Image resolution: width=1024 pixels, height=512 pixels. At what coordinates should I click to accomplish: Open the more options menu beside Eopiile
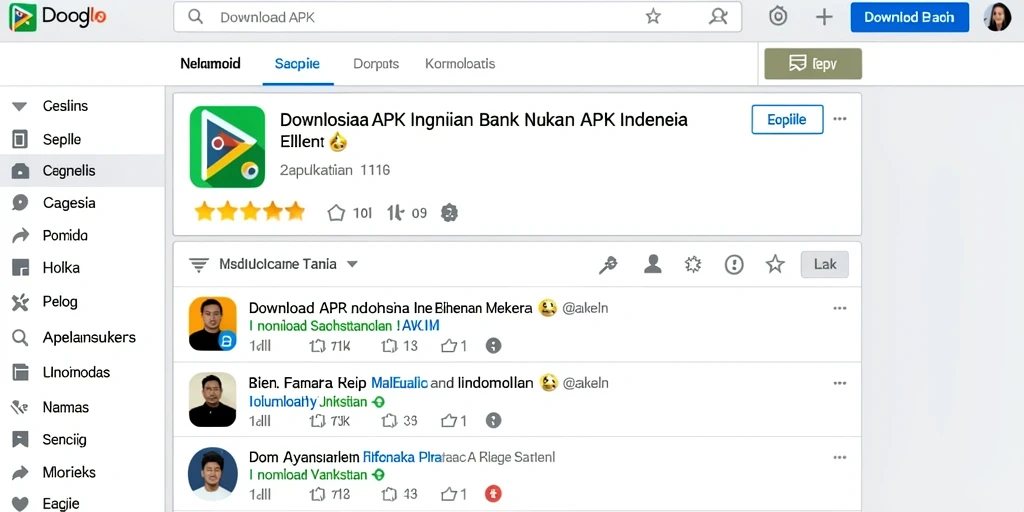840,119
